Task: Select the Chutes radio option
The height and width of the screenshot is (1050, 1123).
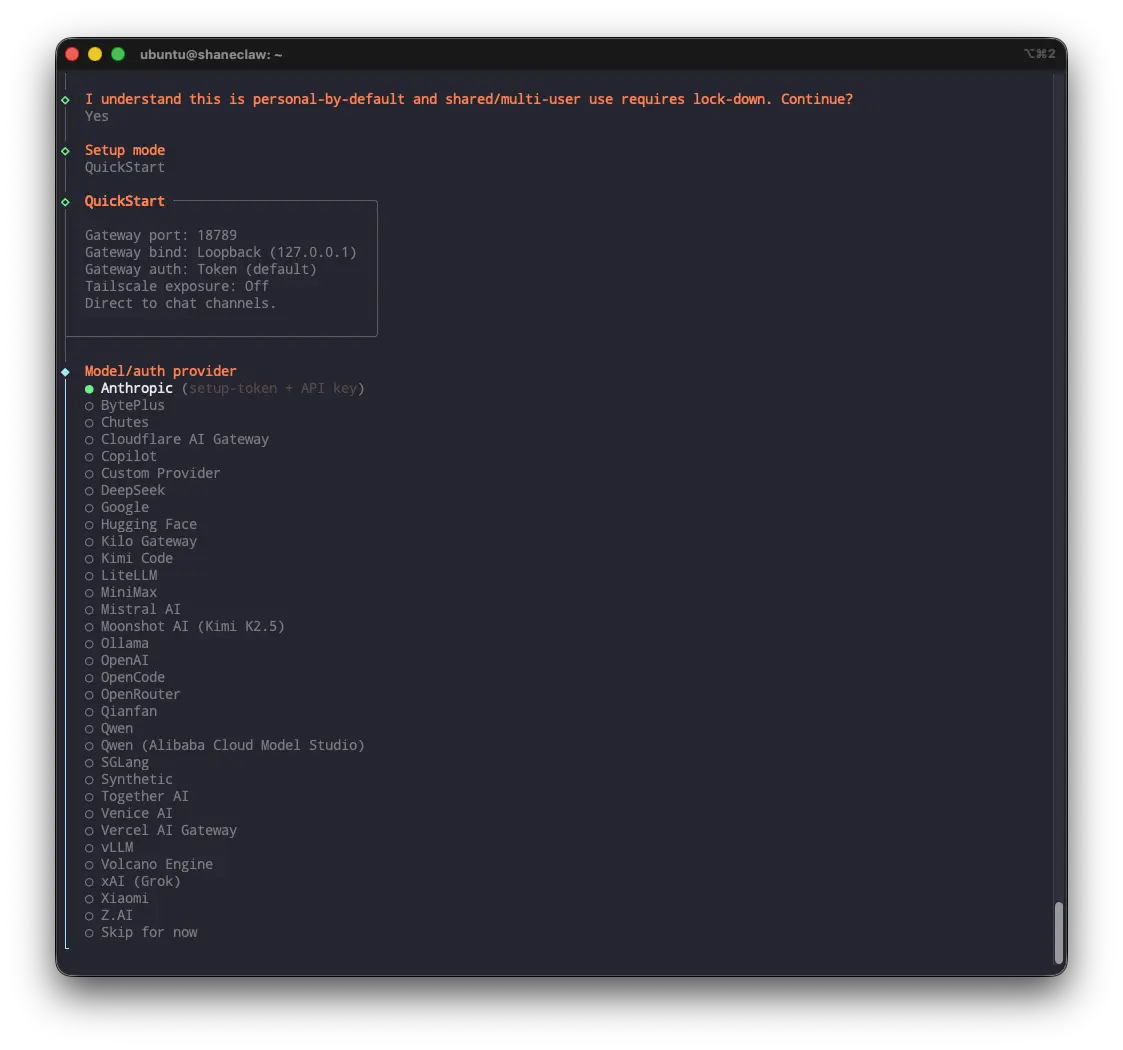Action: click(x=117, y=423)
